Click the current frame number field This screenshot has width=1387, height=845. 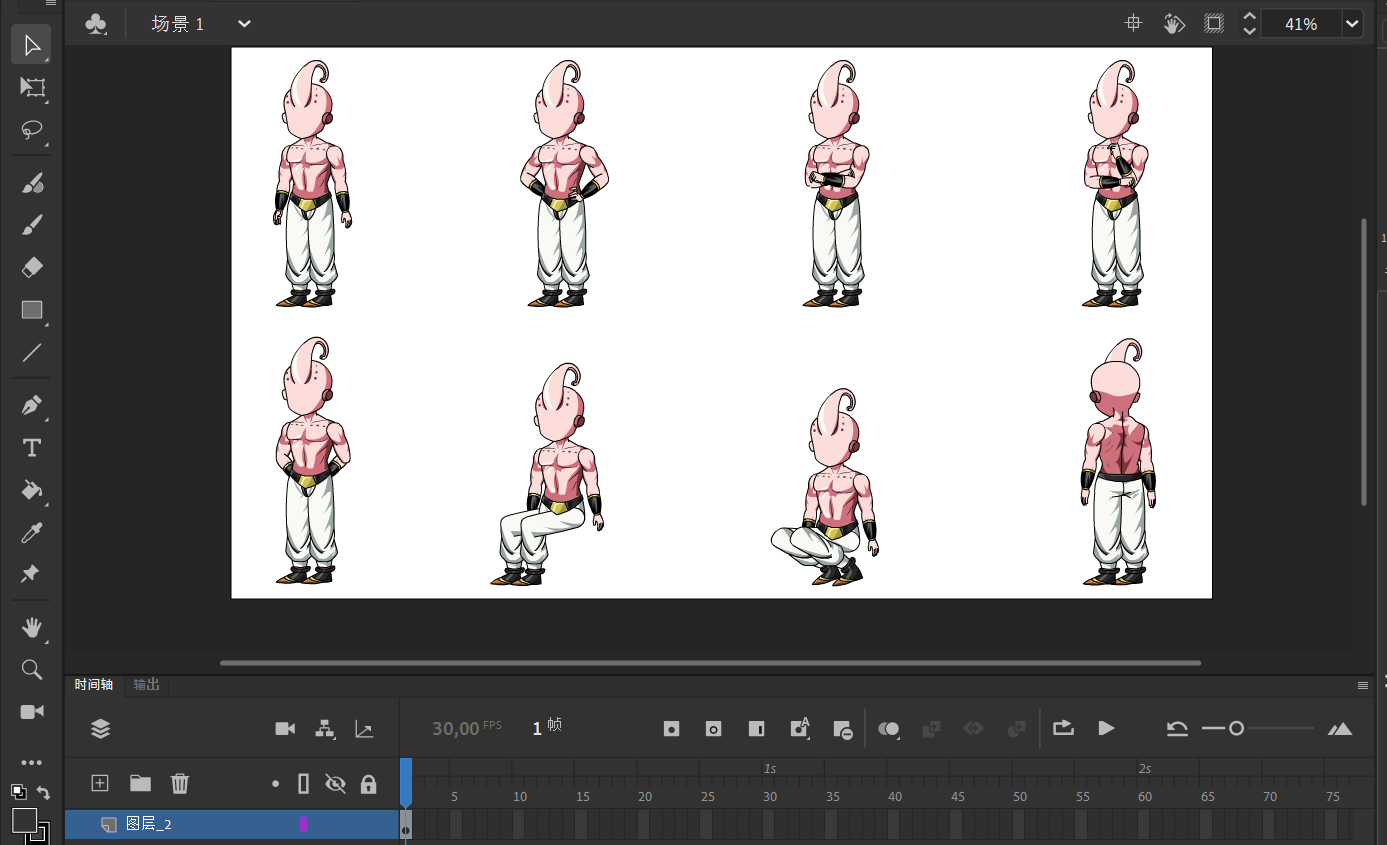[537, 728]
